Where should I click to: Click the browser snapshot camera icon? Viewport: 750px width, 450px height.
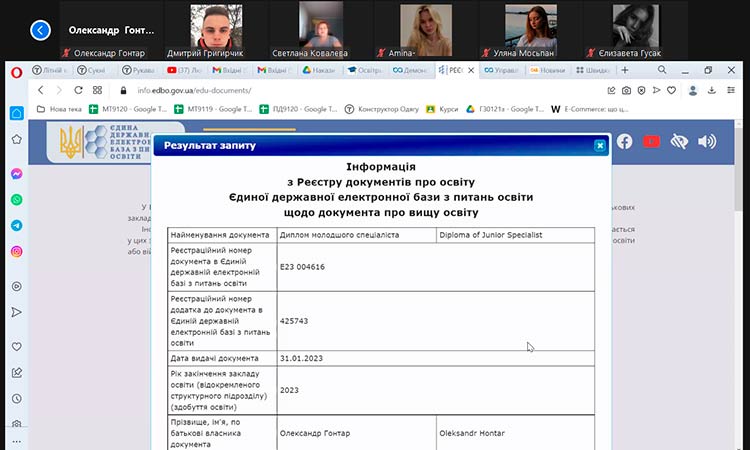point(625,90)
